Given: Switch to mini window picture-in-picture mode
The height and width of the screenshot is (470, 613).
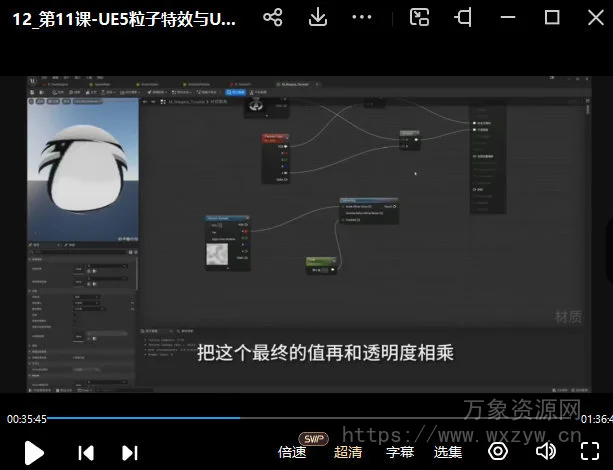Looking at the screenshot, I should [420, 18].
